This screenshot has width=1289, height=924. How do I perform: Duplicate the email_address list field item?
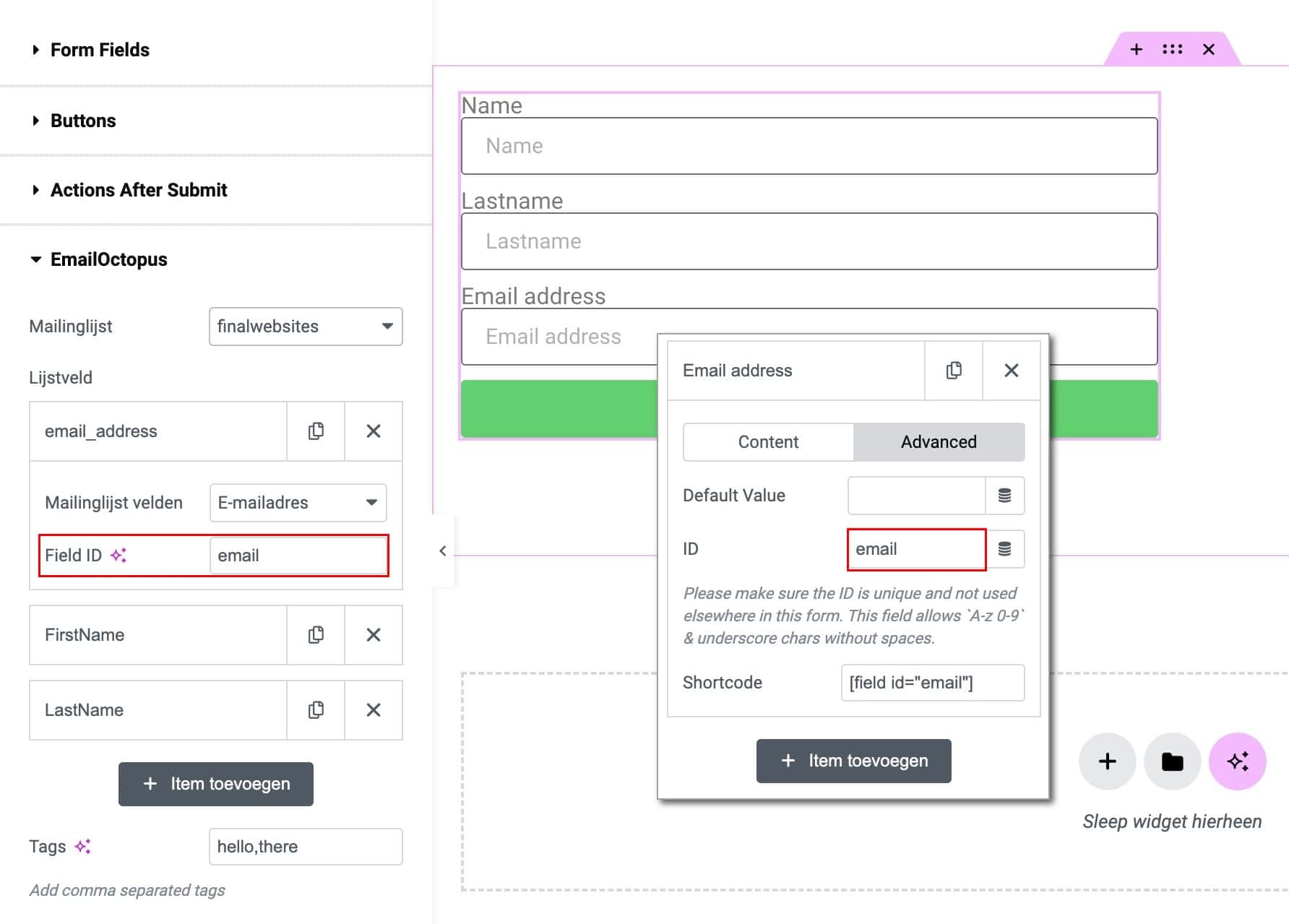316,431
